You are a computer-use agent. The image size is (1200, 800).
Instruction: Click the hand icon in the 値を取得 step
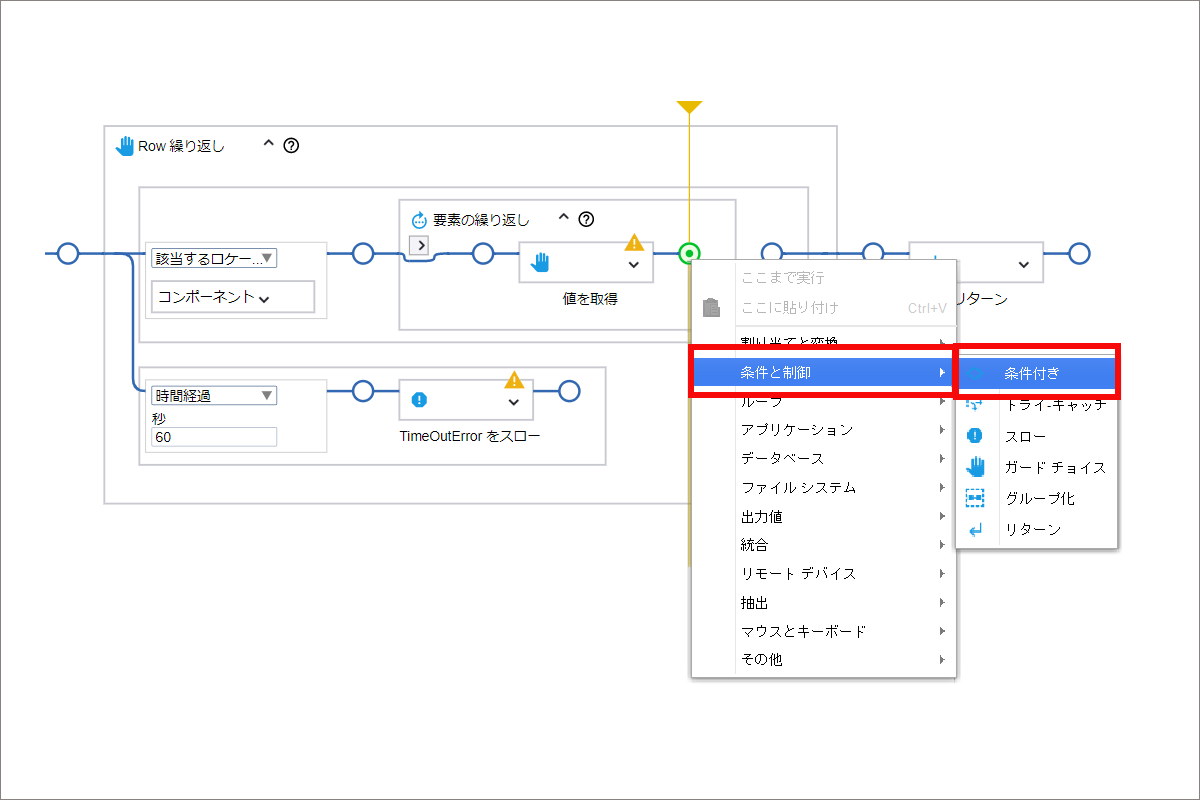point(540,262)
